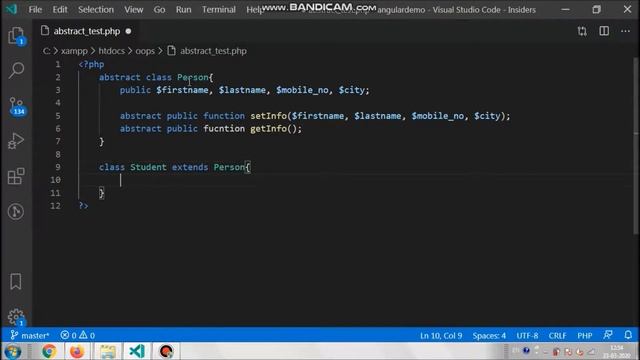Viewport: 640px width, 360px height.
Task: Open the Selection menu
Action: point(96,9)
